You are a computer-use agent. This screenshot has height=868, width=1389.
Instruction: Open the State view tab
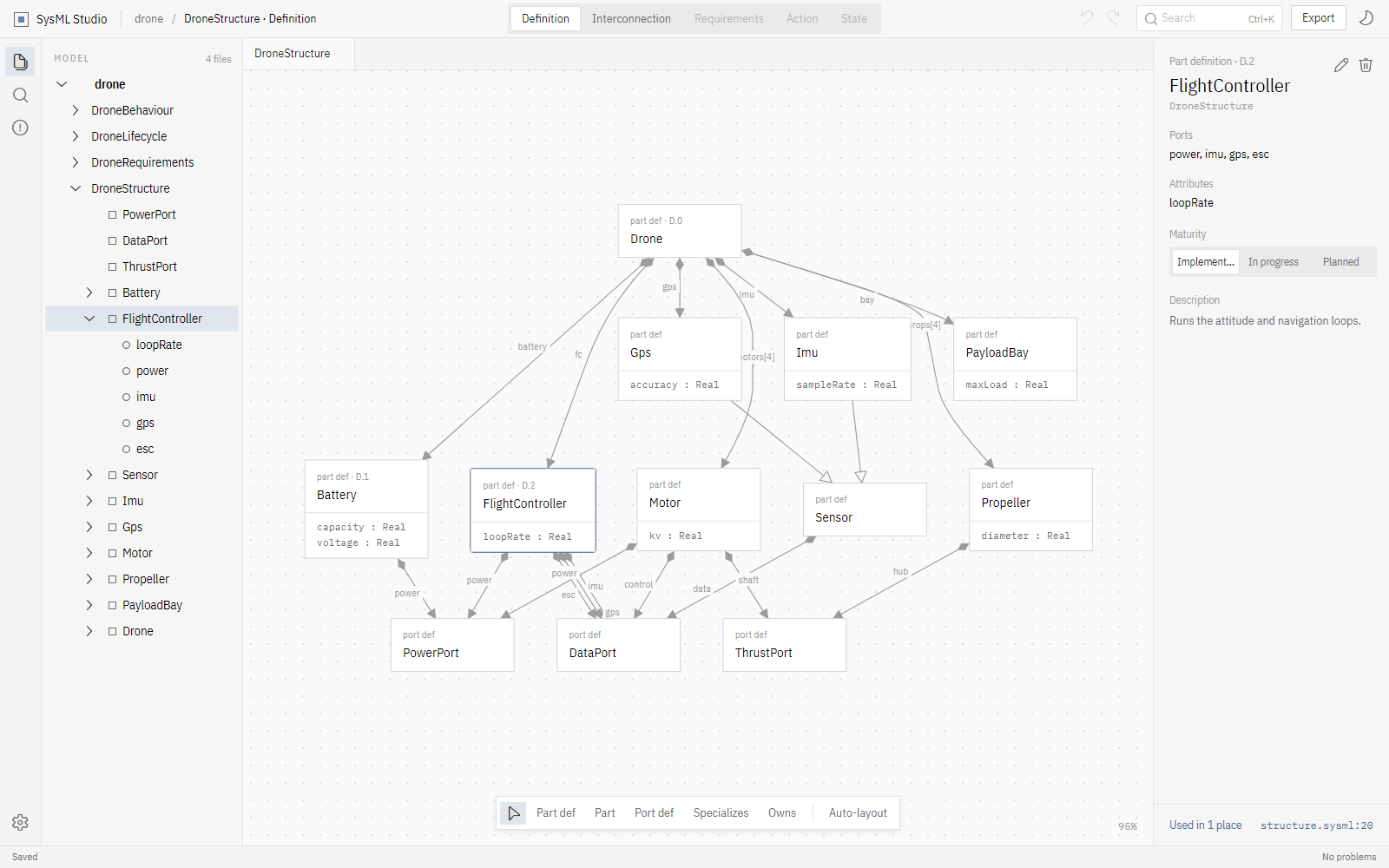(x=853, y=18)
